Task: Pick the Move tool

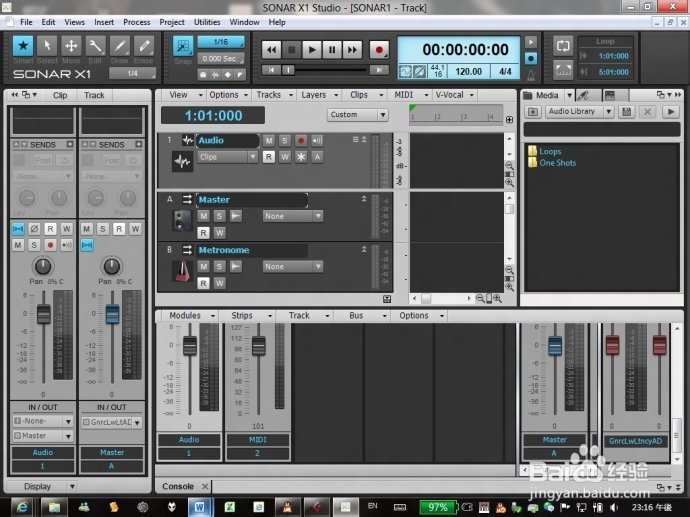Action: click(x=71, y=46)
